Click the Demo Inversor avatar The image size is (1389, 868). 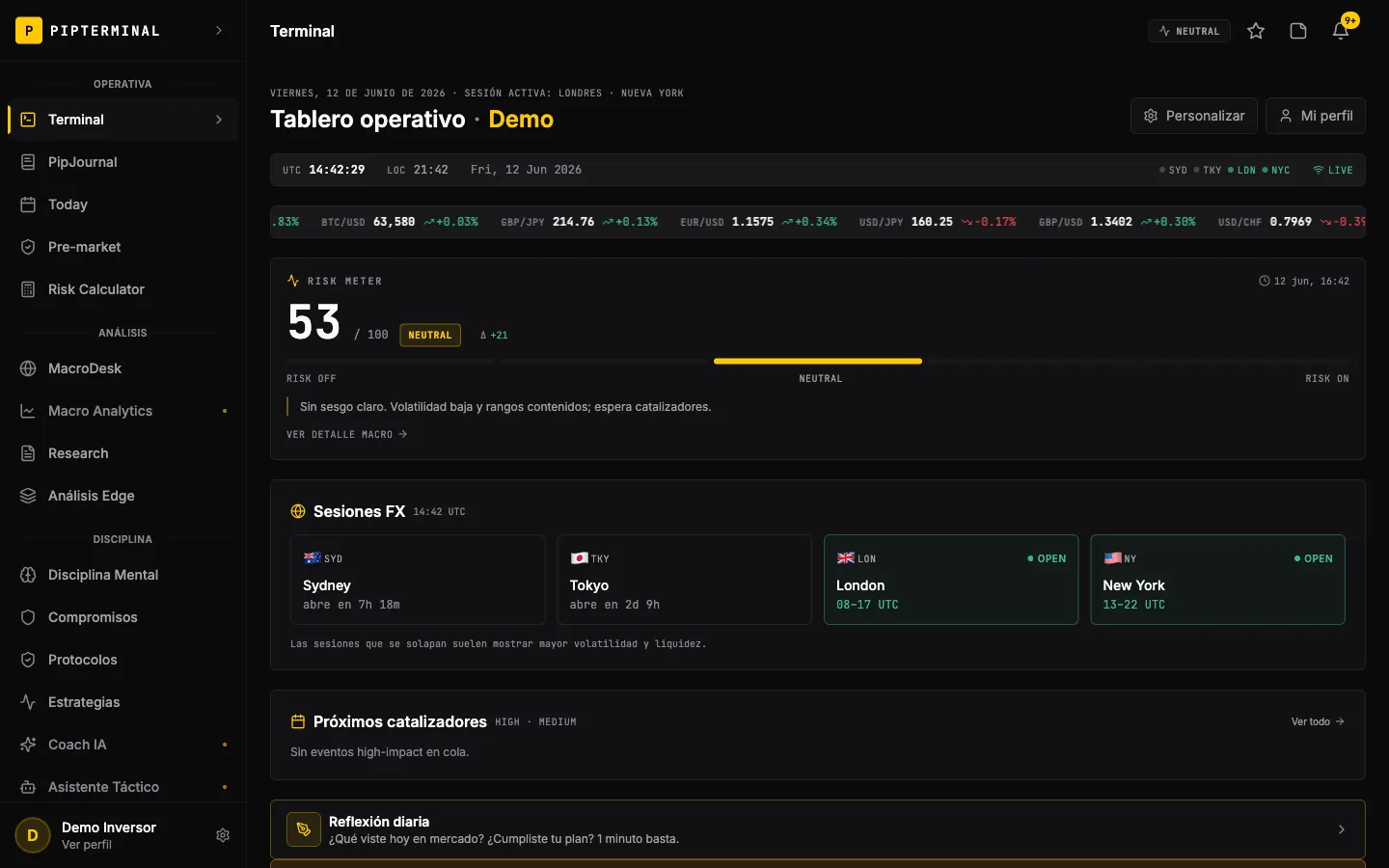33,835
